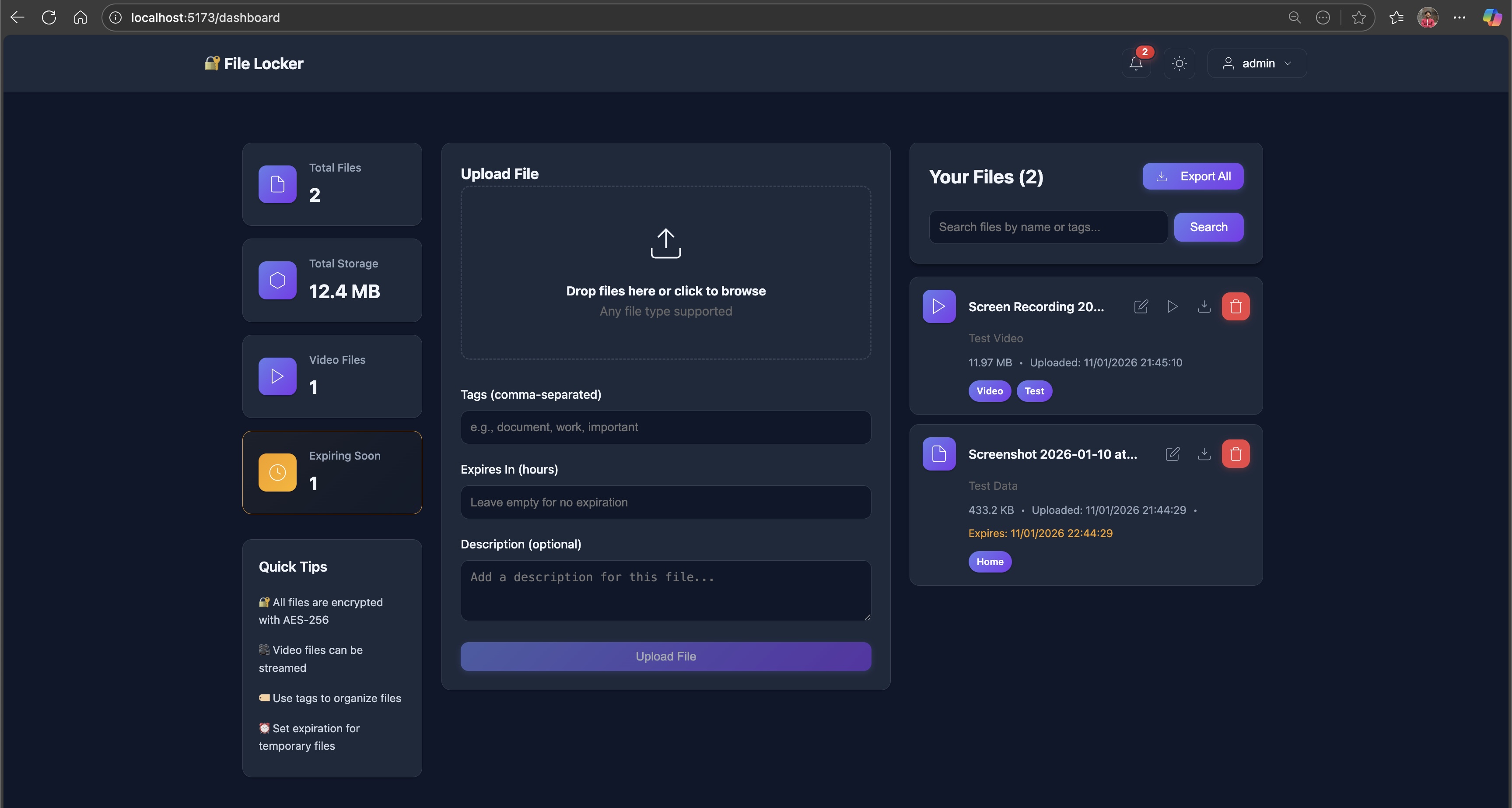Open the Copilot sidebar icon
1512x808 pixels.
click(1492, 18)
